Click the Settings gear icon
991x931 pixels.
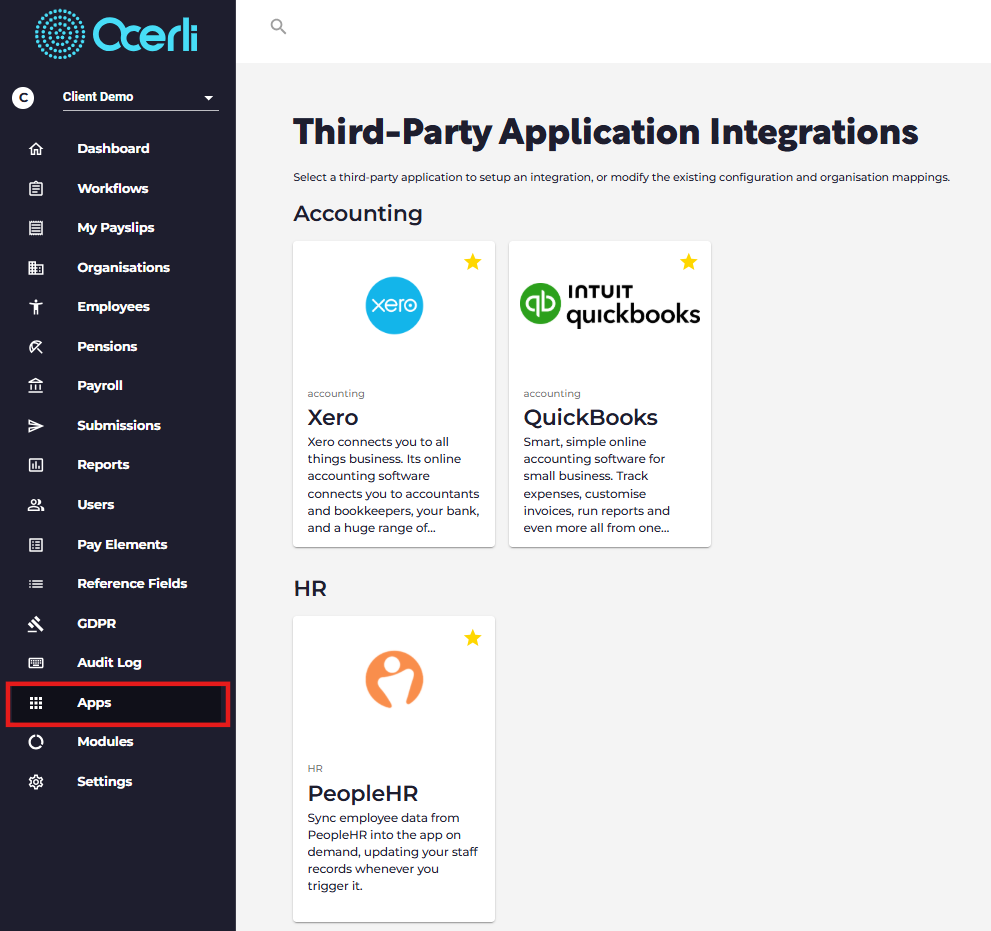[x=36, y=782]
